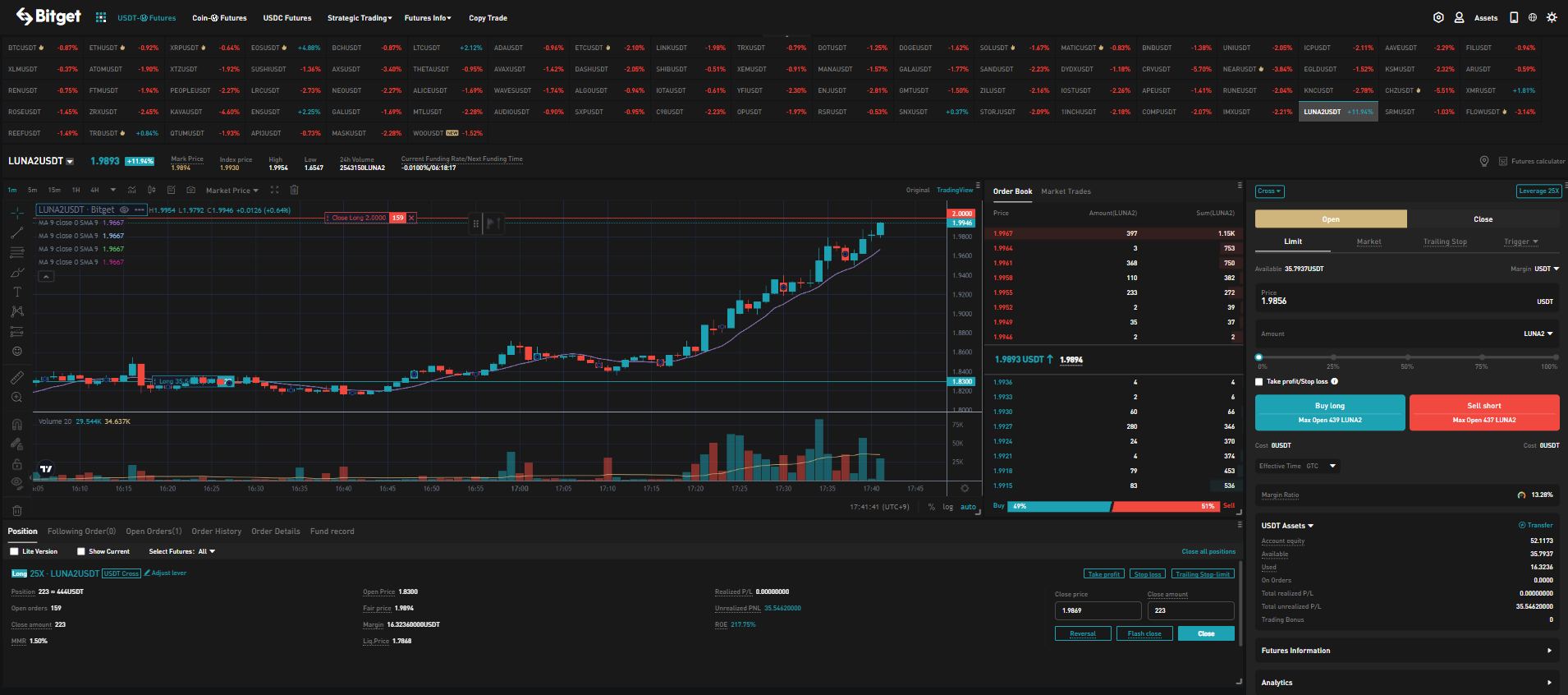Open mobile app download icon
The image size is (1568, 695).
(x=1514, y=17)
